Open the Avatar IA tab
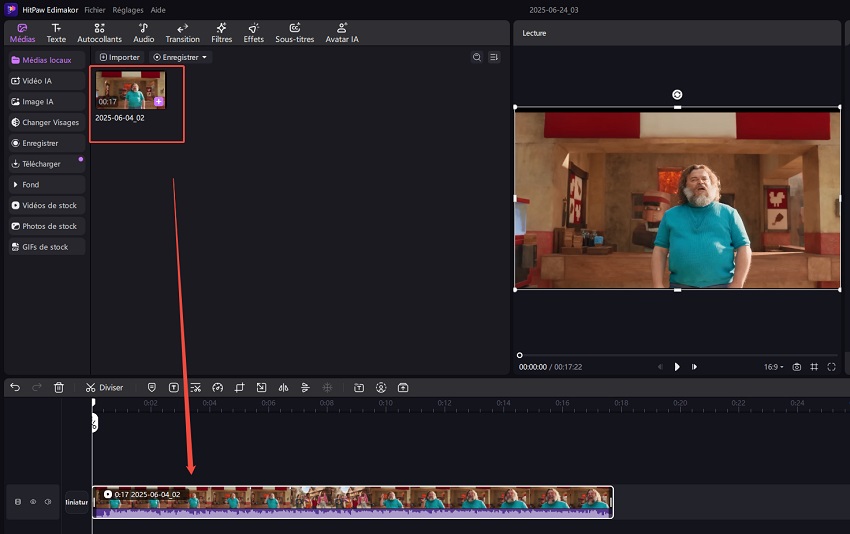The image size is (850, 534). 342,33
